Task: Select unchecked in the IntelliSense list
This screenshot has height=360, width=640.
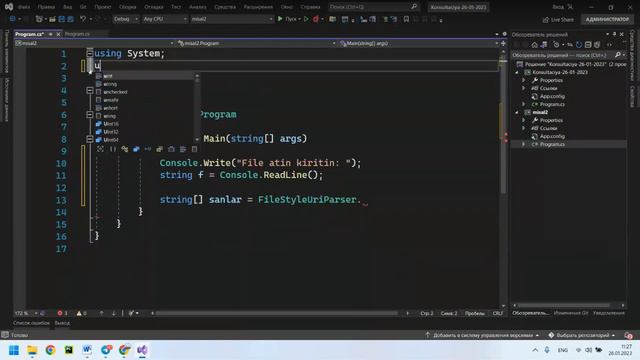Action: [x=115, y=92]
